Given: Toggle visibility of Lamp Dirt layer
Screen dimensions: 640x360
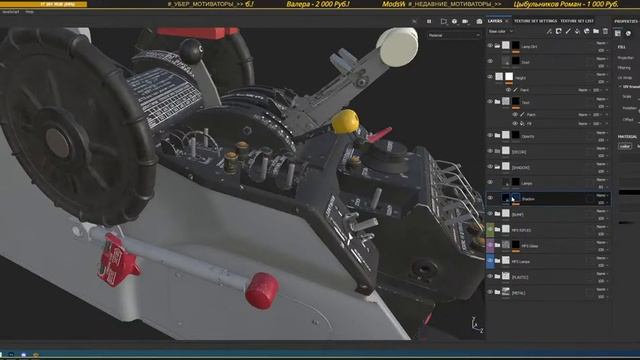Looking at the screenshot, I should [x=490, y=46].
